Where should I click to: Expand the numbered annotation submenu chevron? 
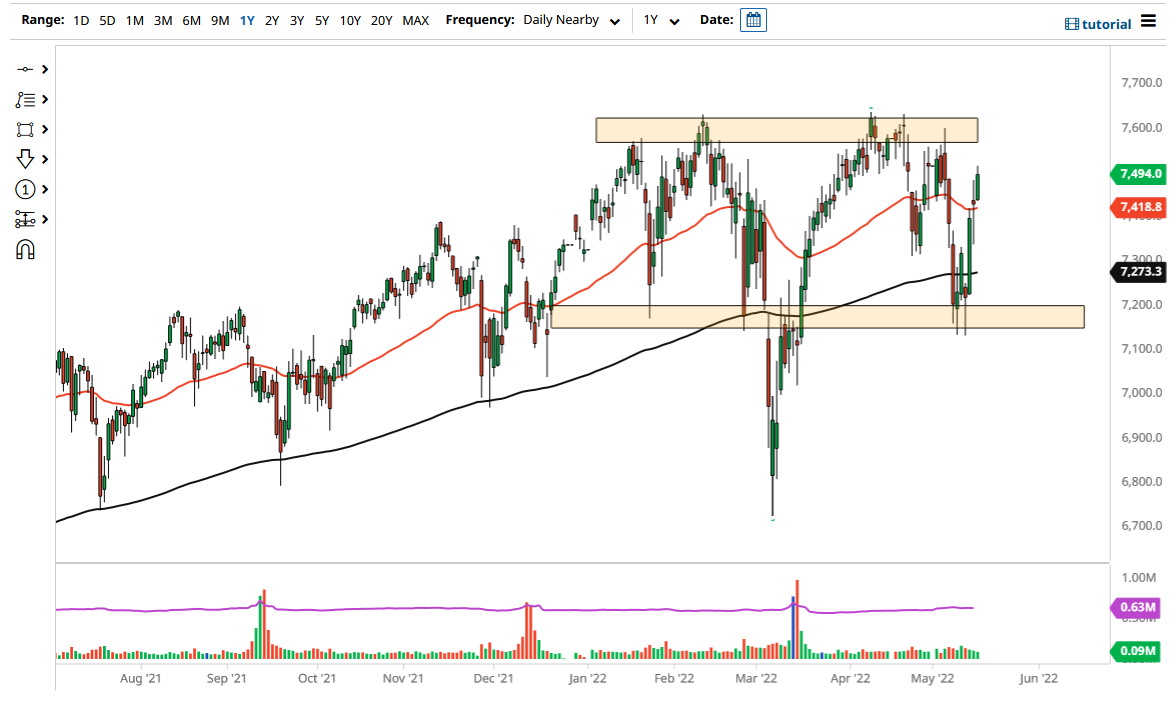[45, 189]
